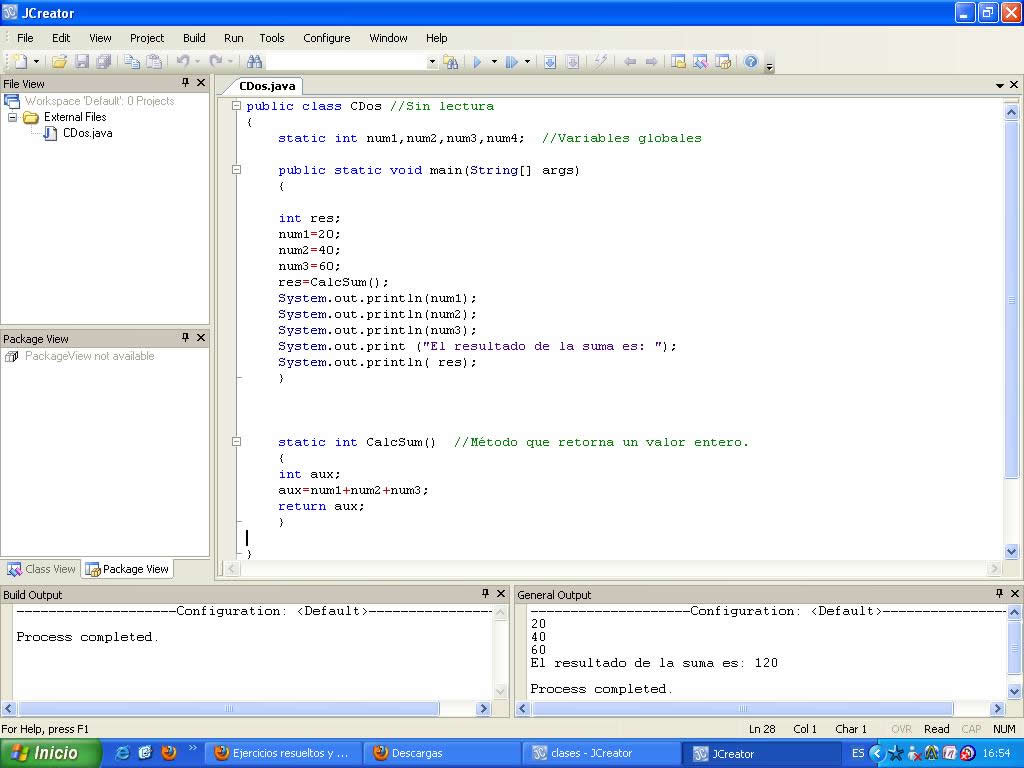
Task: Click the Internet Explorer quick launch icon
Action: pyautogui.click(x=122, y=753)
